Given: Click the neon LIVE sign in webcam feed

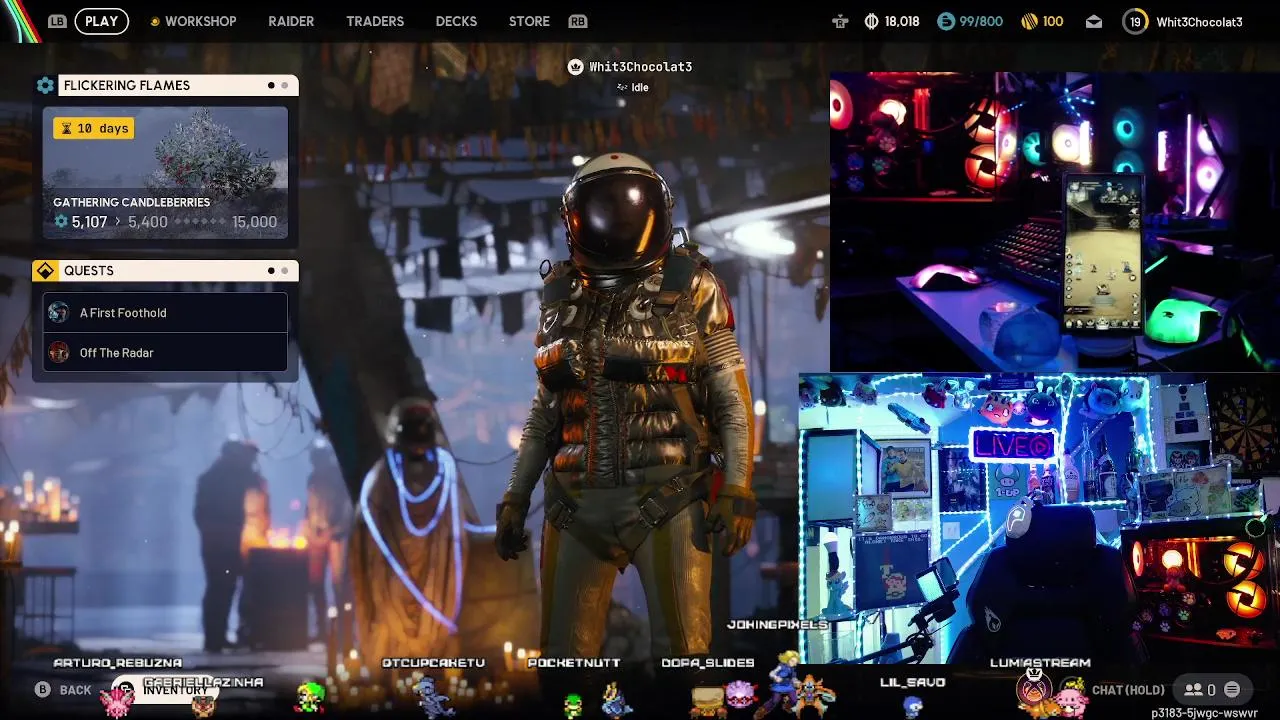Looking at the screenshot, I should pyautogui.click(x=1013, y=446).
